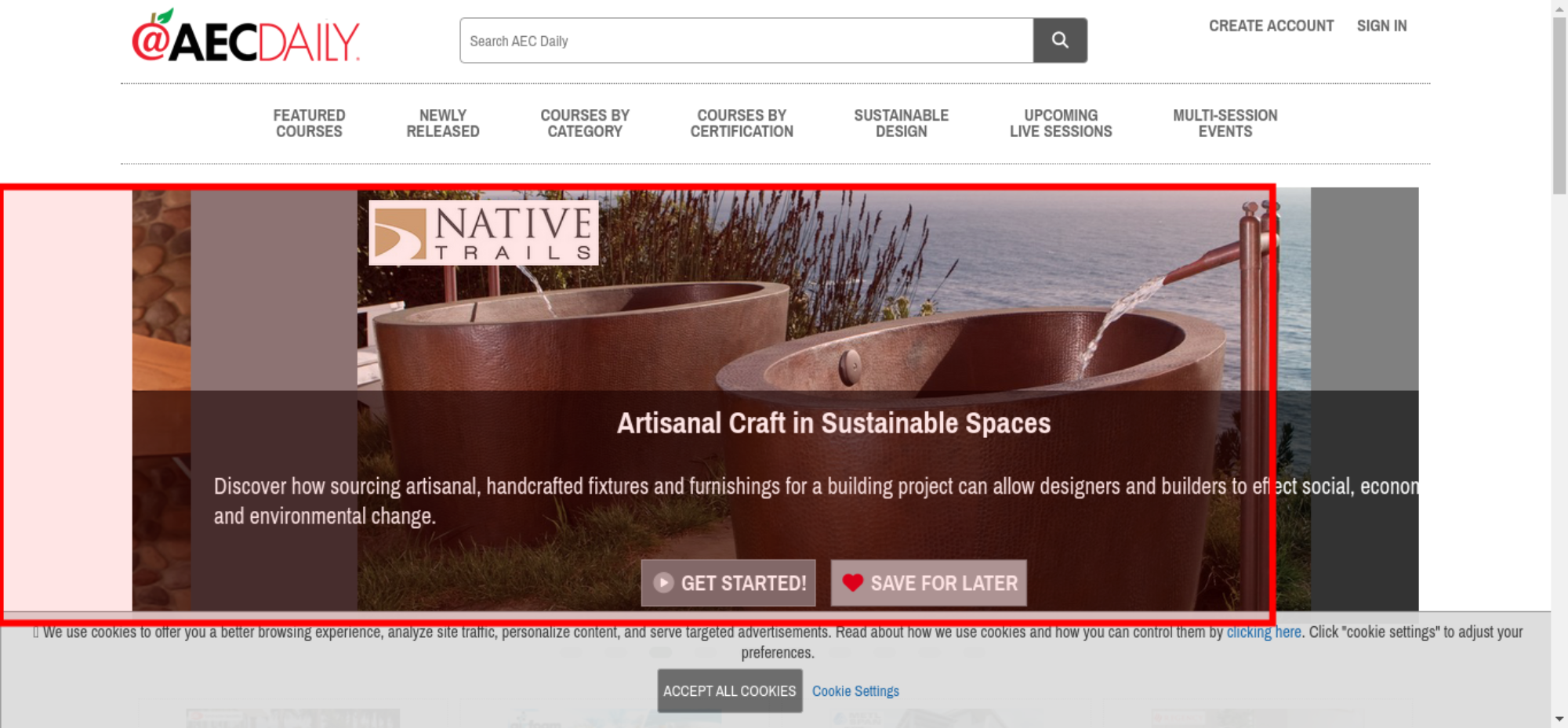Image resolution: width=1568 pixels, height=728 pixels.
Task: Click the search magnifier icon button
Action: (x=1060, y=40)
